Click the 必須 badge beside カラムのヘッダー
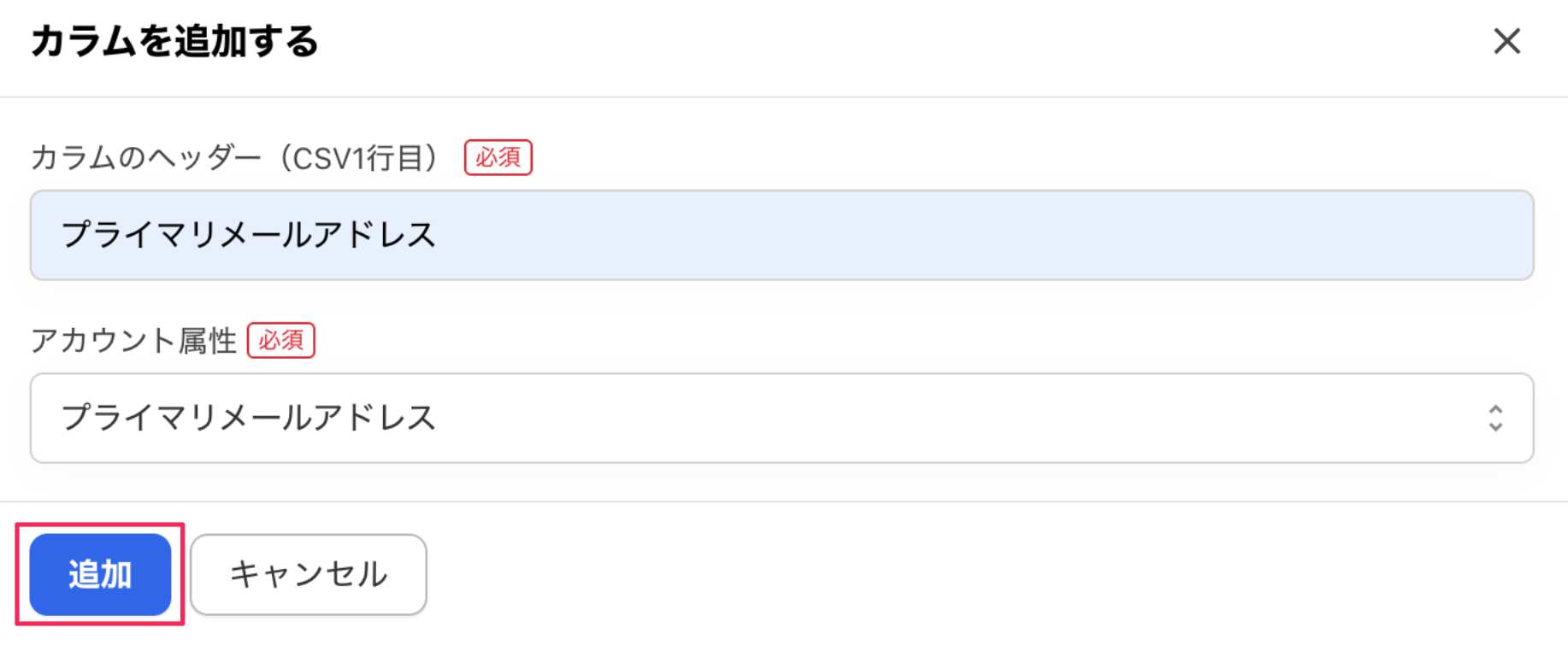Image resolution: width=1568 pixels, height=651 pixels. click(x=498, y=158)
